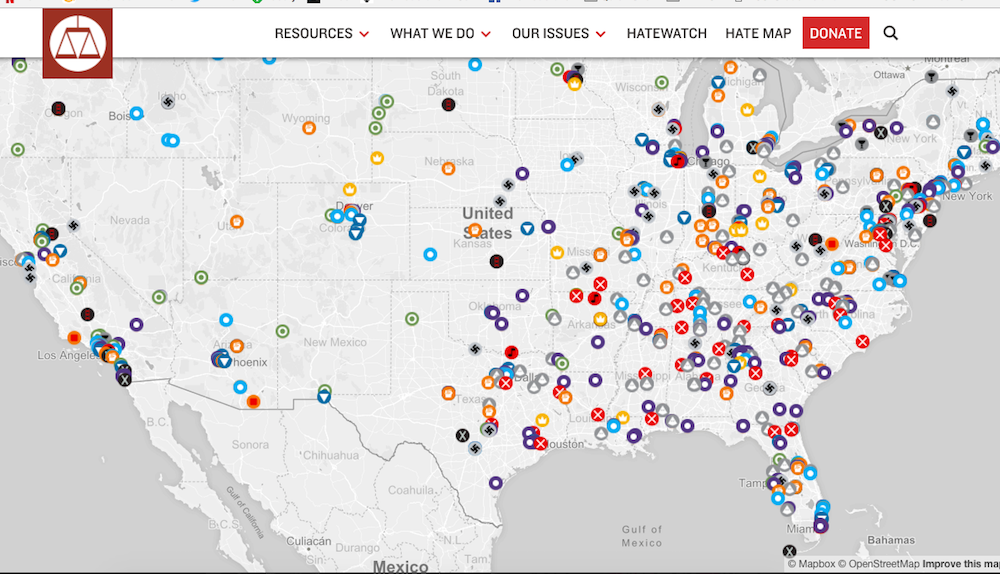Click the blue triangle marker on Texas-Mexico border
Screen dimensions: 1000x574
pos(324,397)
